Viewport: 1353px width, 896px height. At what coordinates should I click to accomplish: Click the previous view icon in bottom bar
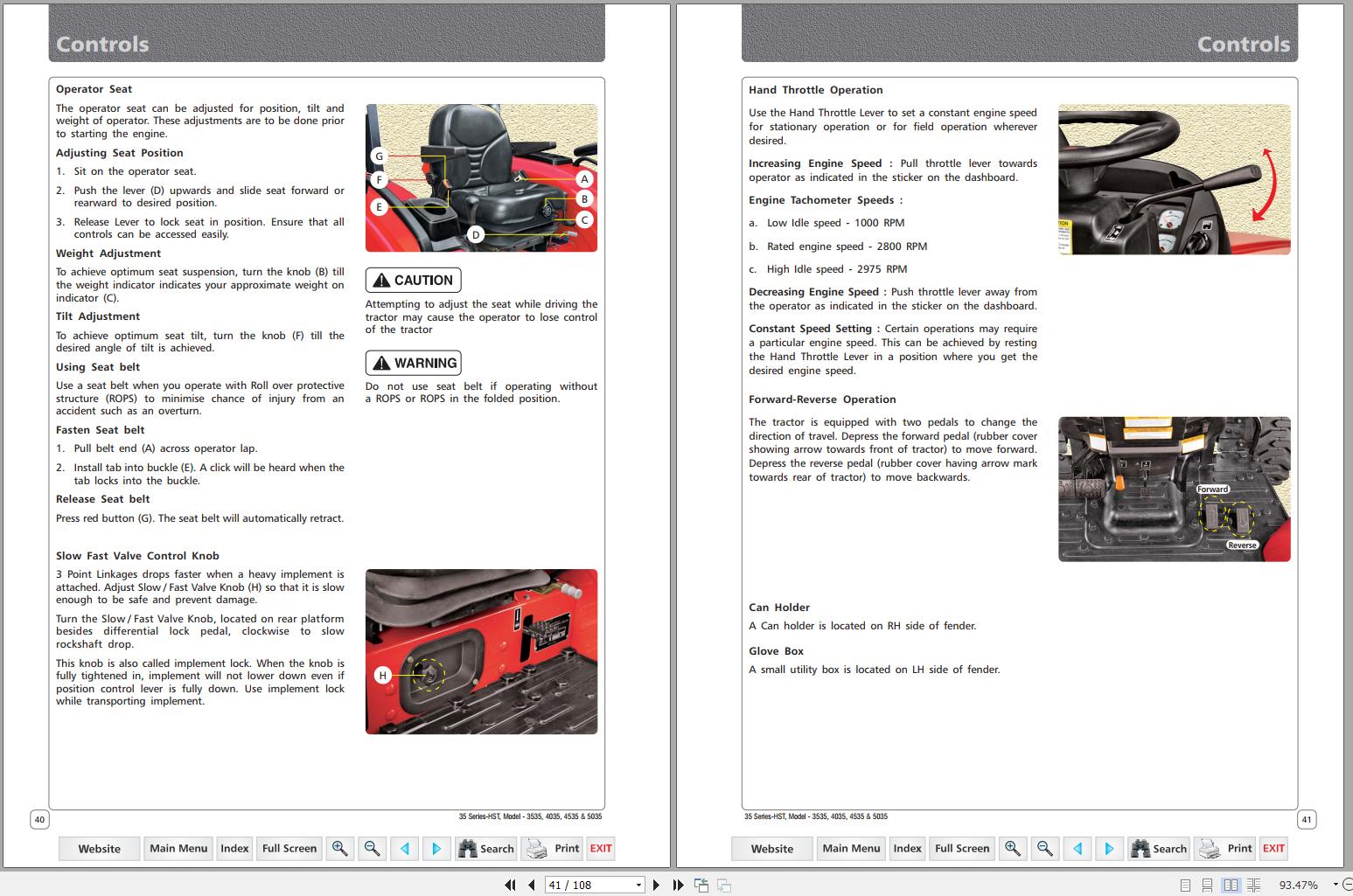[x=701, y=885]
